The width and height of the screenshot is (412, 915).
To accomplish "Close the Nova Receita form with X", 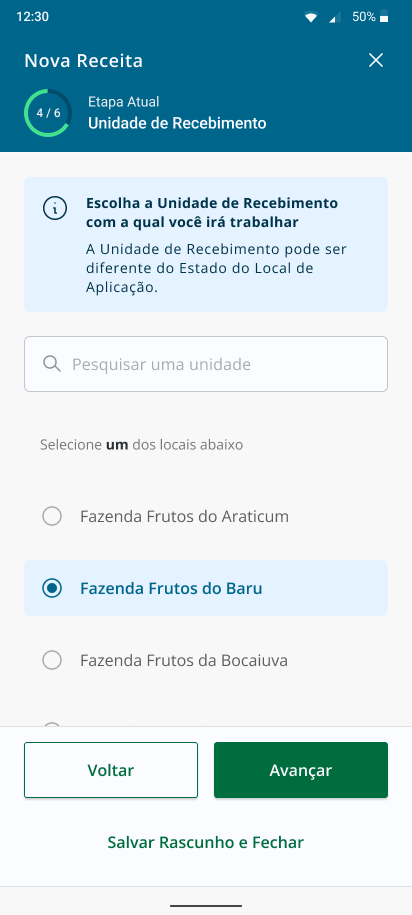I will point(376,60).
